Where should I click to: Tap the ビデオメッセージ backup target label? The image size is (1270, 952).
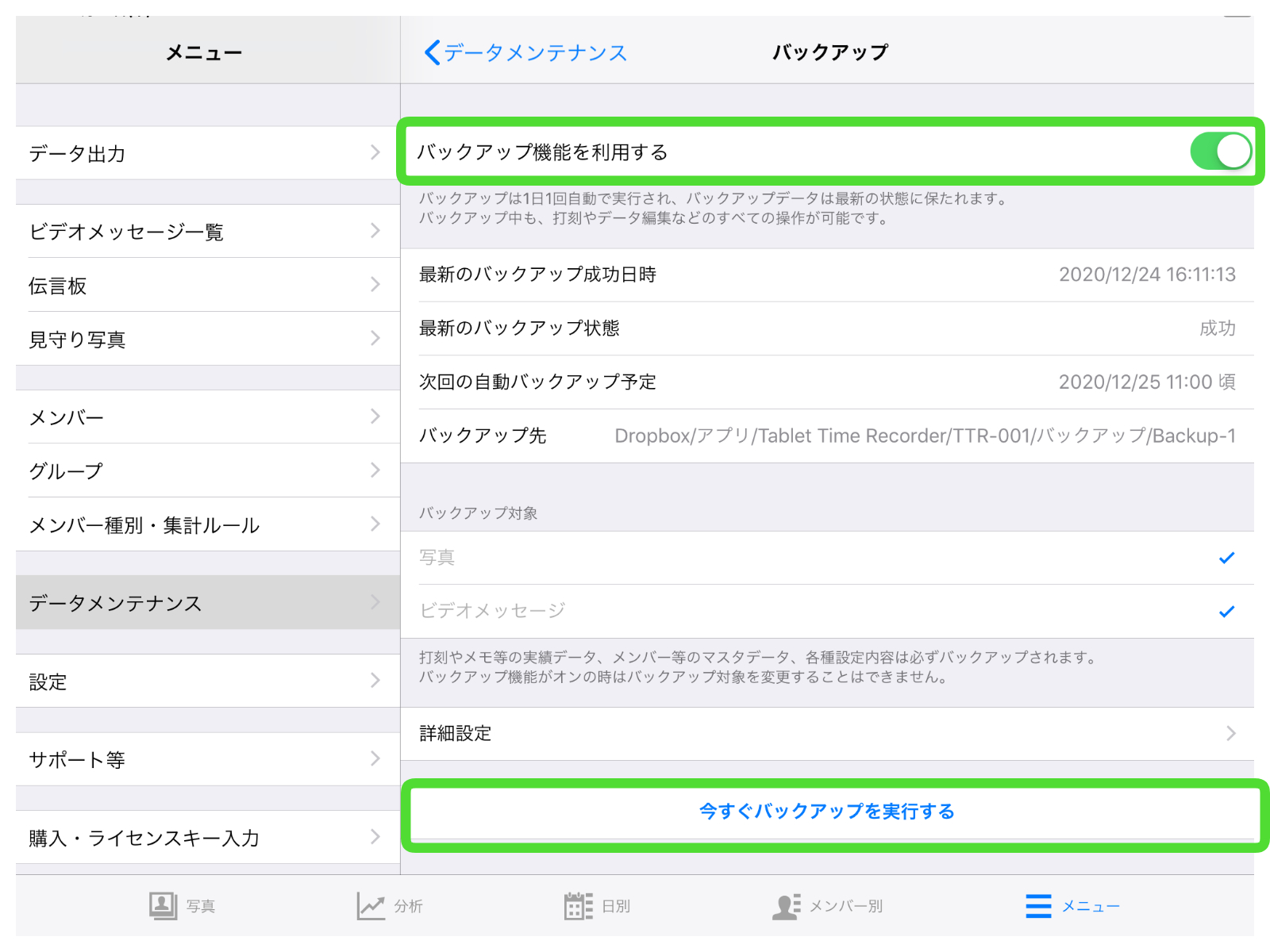coord(492,610)
